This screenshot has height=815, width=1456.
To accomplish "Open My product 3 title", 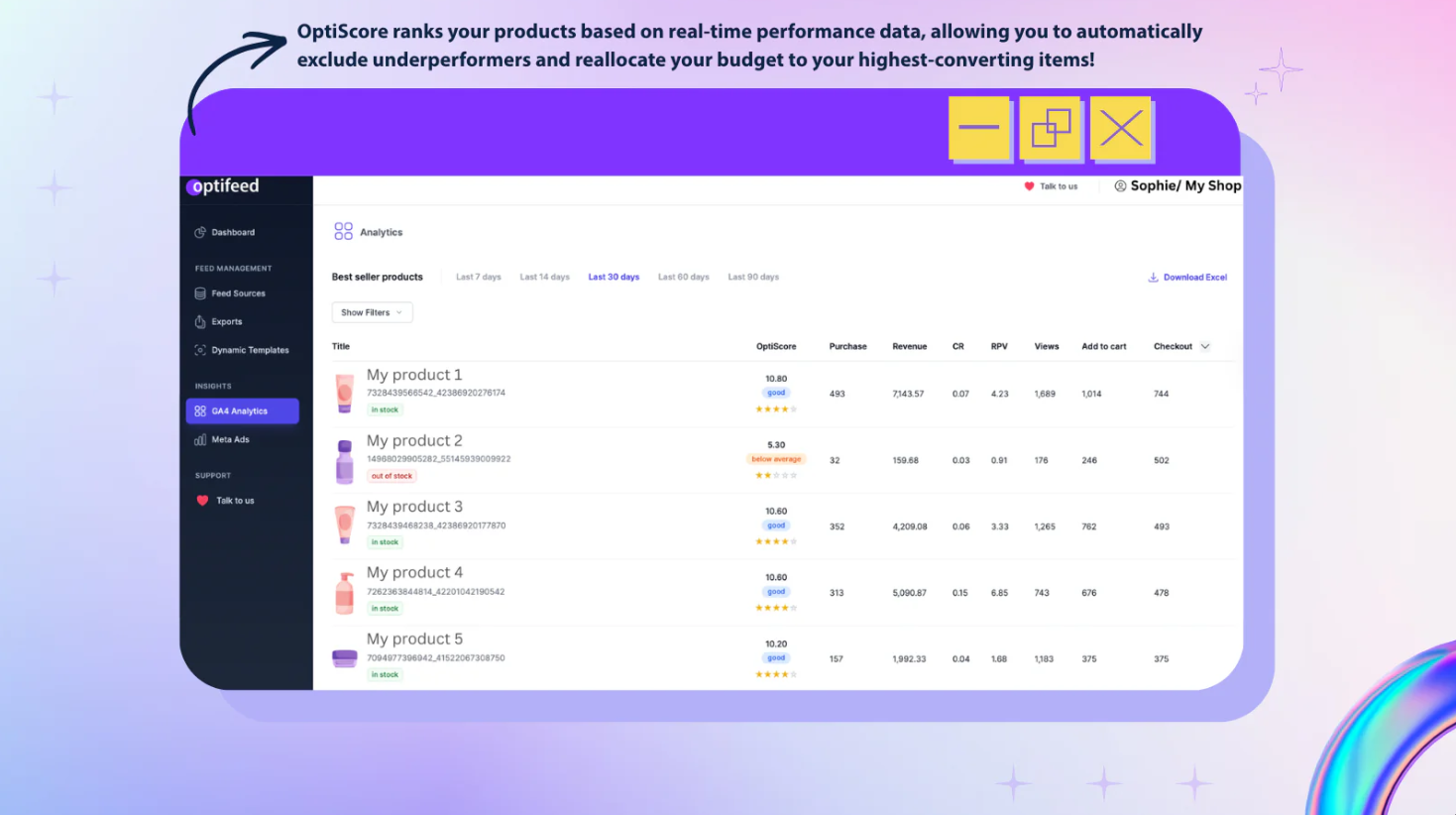I will point(414,507).
